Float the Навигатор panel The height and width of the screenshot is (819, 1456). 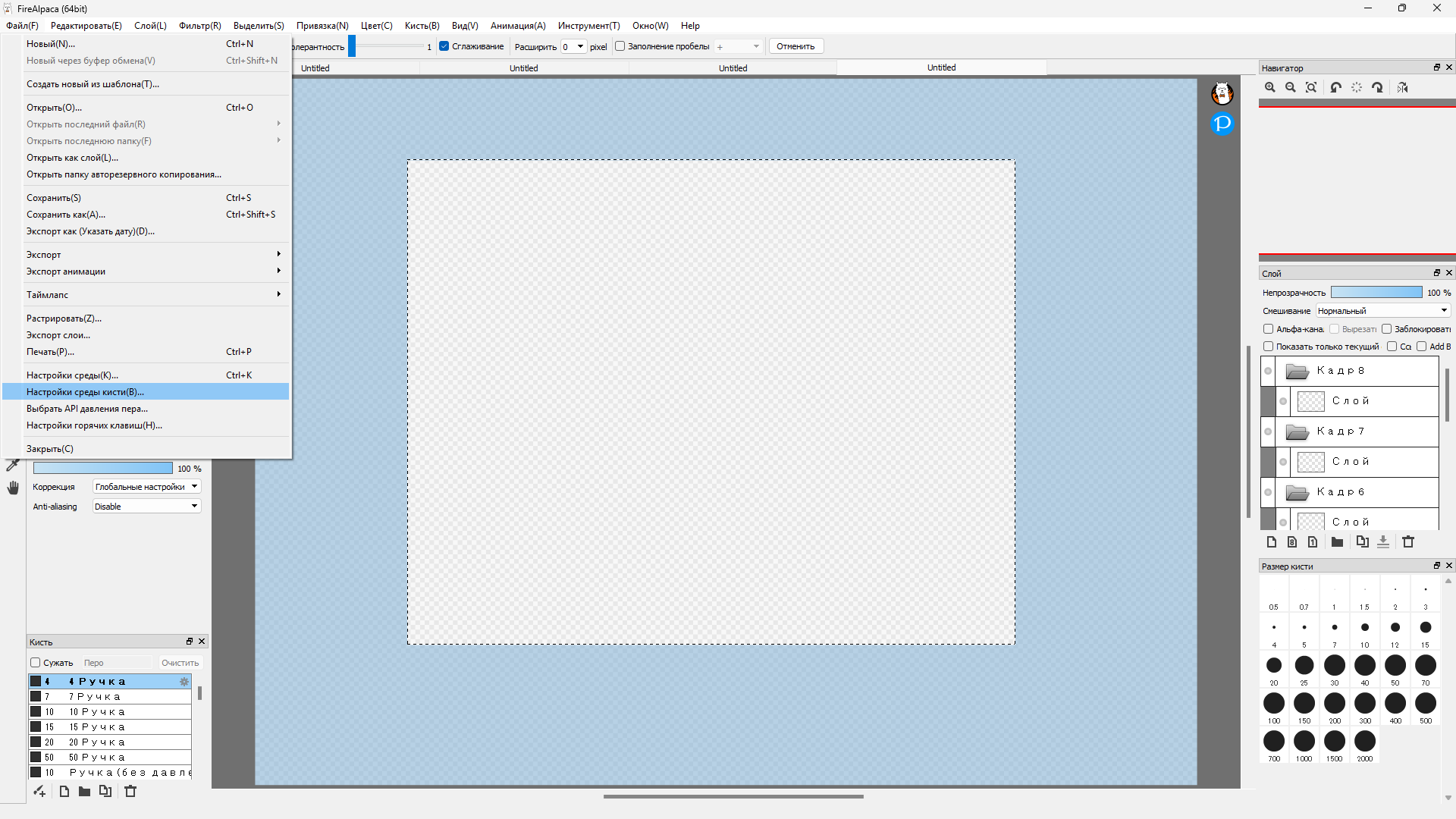pyautogui.click(x=1436, y=67)
